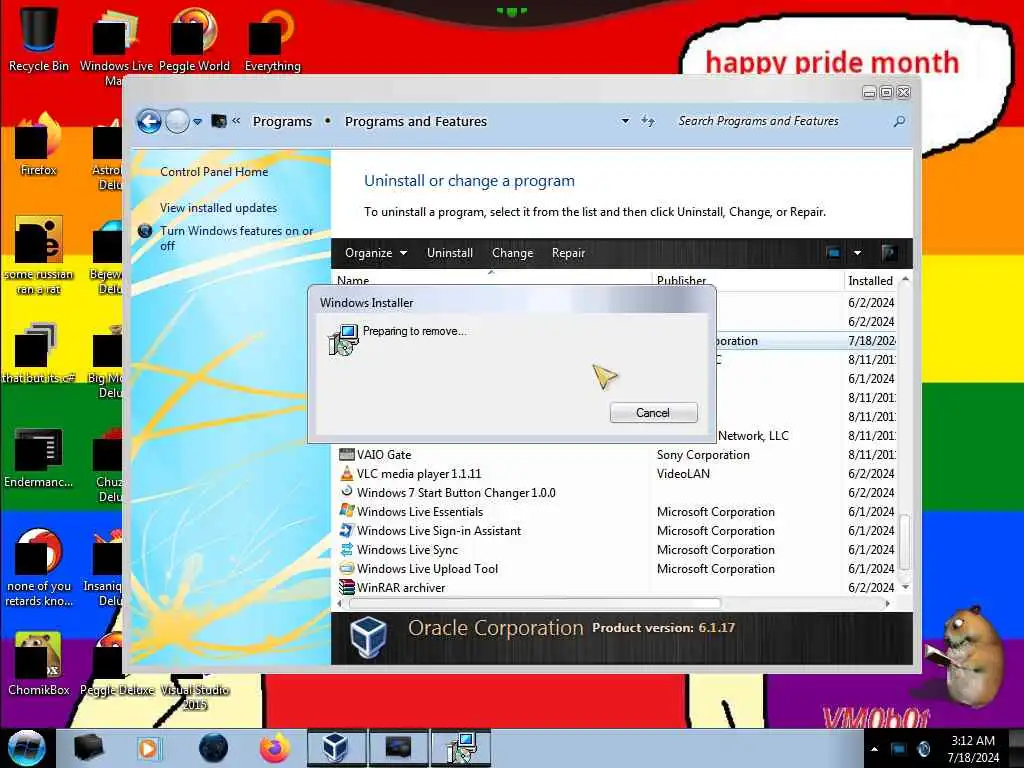Click the help icon in the toolbar
Screen dimensions: 1024x768
pyautogui.click(x=889, y=253)
